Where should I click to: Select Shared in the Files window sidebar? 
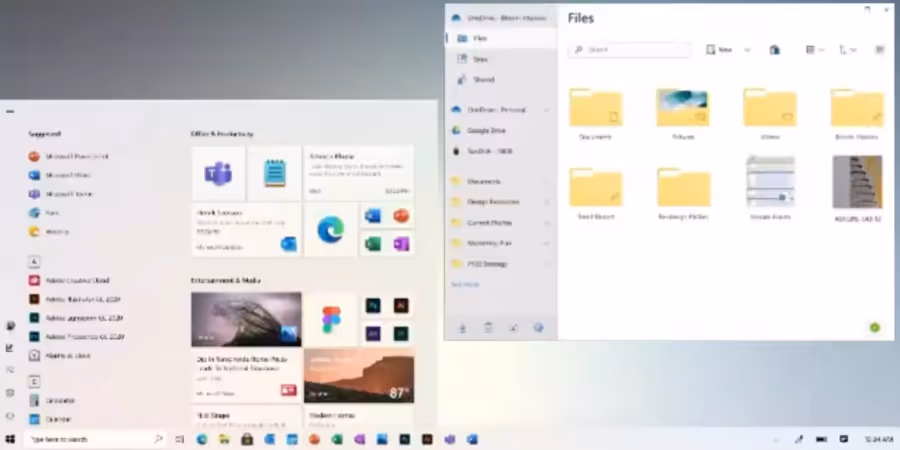pos(501,80)
